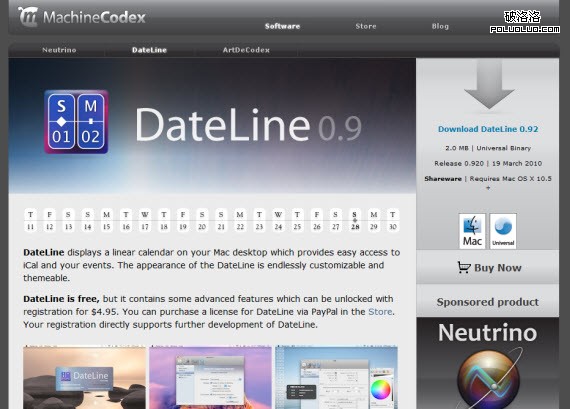The height and width of the screenshot is (409, 570).
Task: Switch to the ArtDeCodex tab
Action: (x=246, y=50)
